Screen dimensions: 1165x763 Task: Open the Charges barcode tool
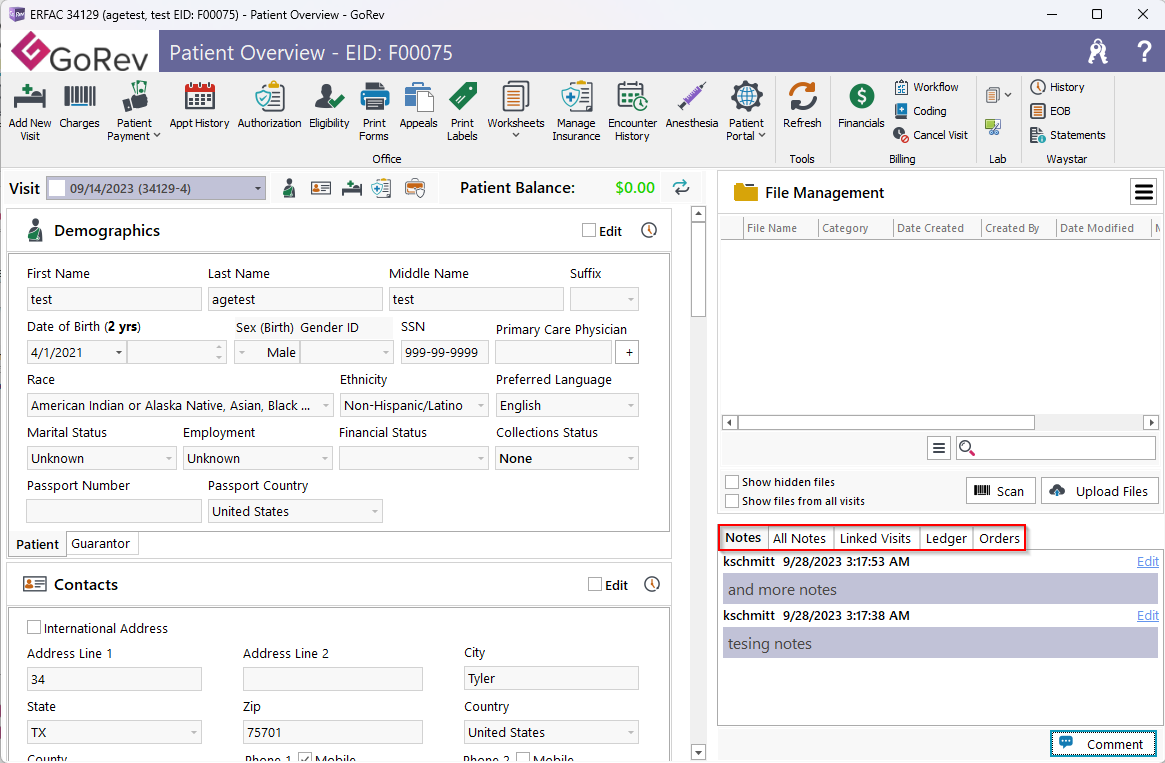(x=79, y=105)
